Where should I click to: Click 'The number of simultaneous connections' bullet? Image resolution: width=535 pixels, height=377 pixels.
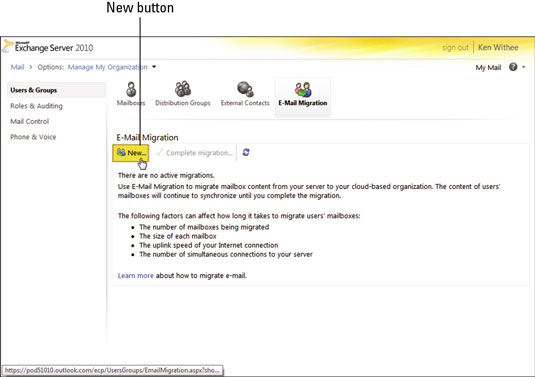tap(226, 255)
